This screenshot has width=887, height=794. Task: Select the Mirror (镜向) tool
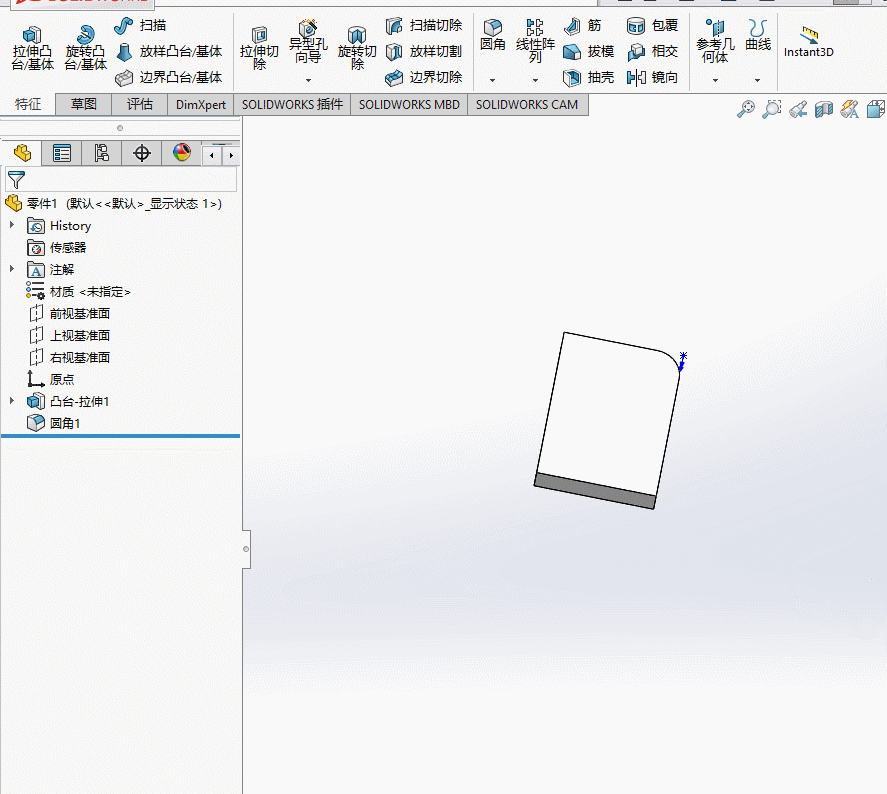click(652, 77)
